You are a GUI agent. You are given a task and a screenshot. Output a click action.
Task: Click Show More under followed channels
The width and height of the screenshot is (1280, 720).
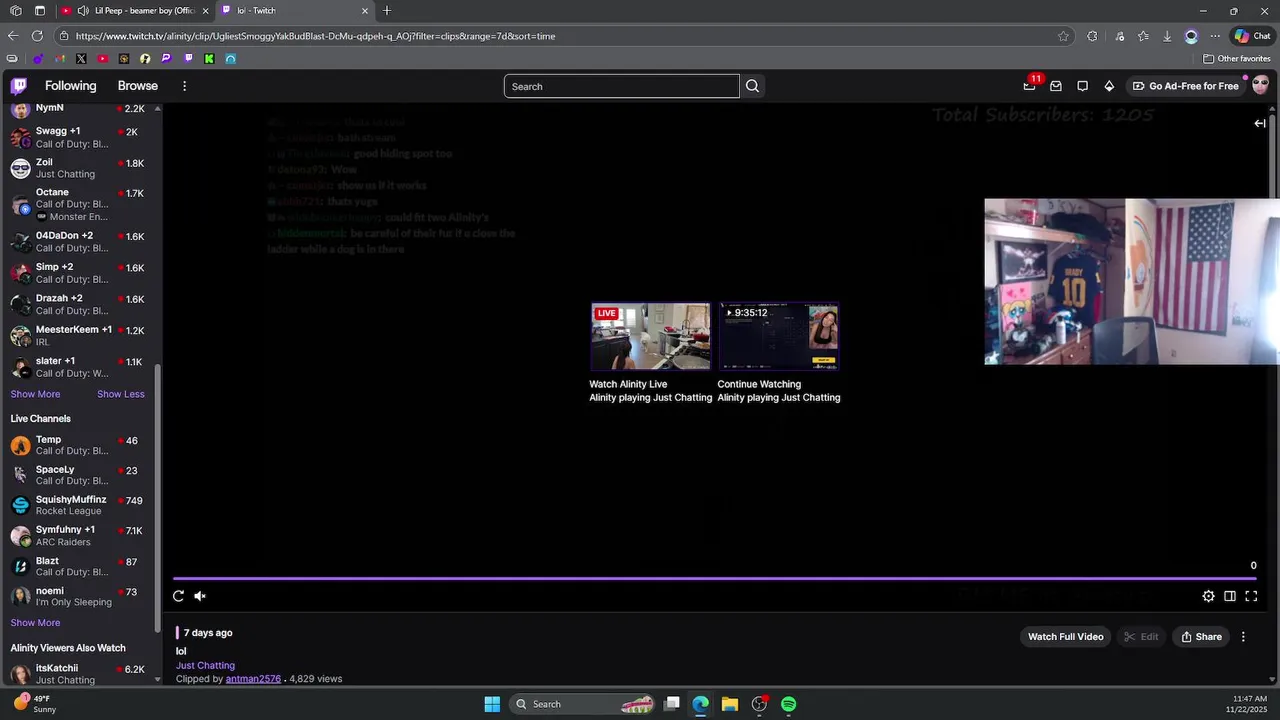[35, 394]
